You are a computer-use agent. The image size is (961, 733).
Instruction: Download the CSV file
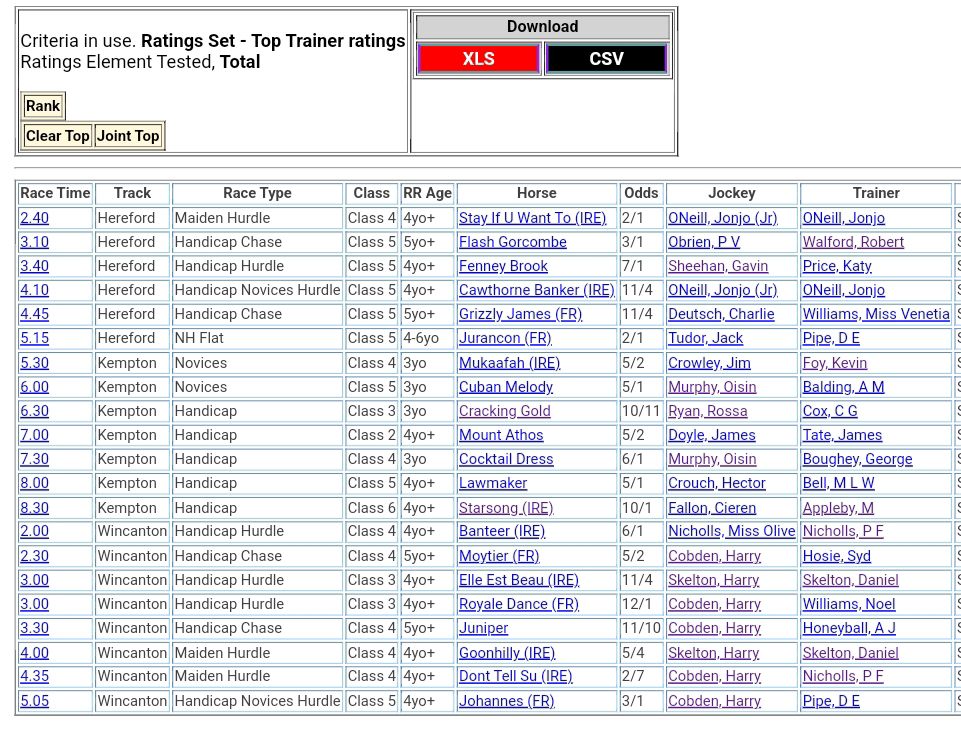pyautogui.click(x=606, y=59)
